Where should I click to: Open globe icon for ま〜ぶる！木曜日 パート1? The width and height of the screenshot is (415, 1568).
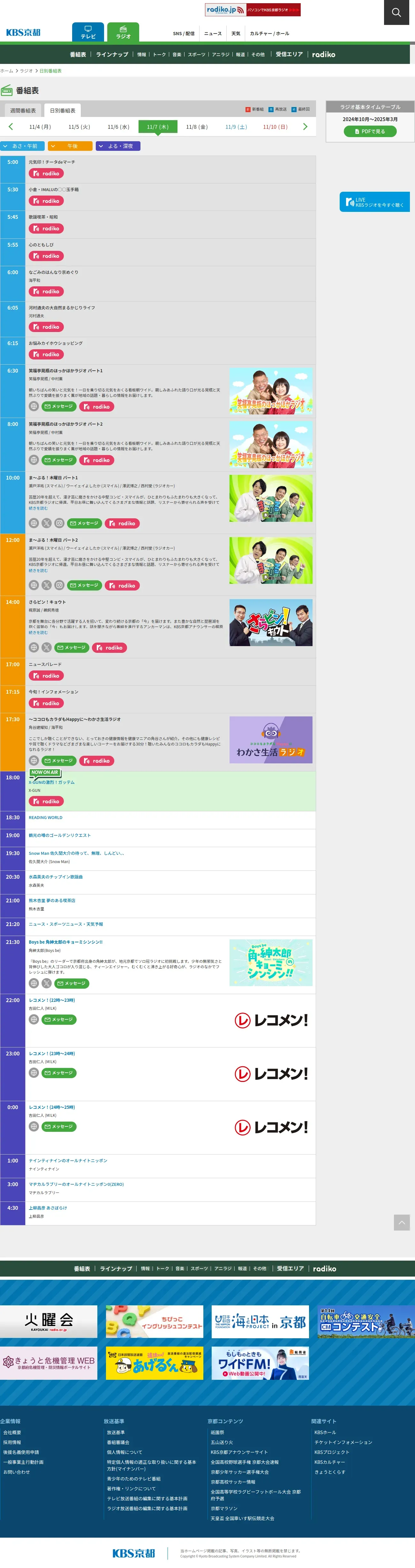(34, 523)
